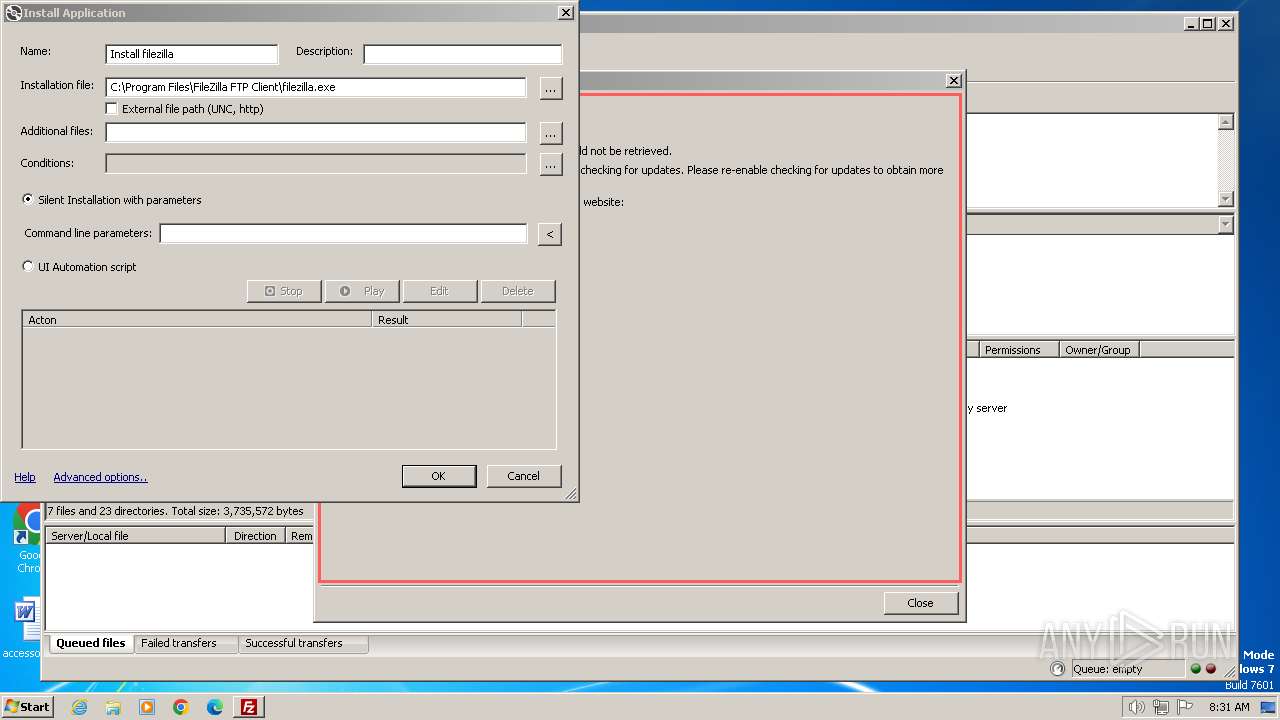Open Internet Explorer from the taskbar
This screenshot has height=720, width=1280.
[x=79, y=707]
